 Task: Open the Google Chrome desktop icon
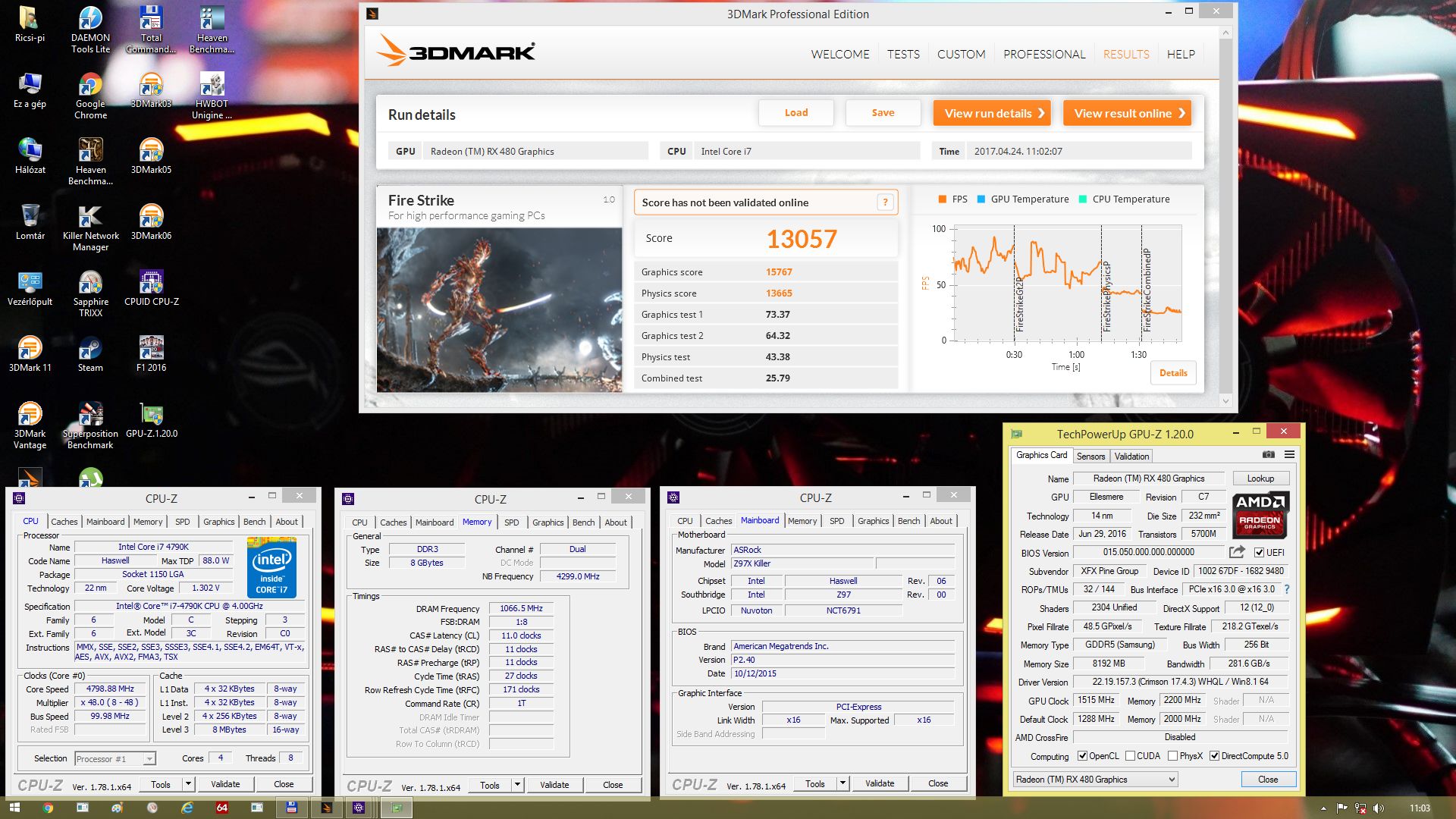[x=90, y=96]
